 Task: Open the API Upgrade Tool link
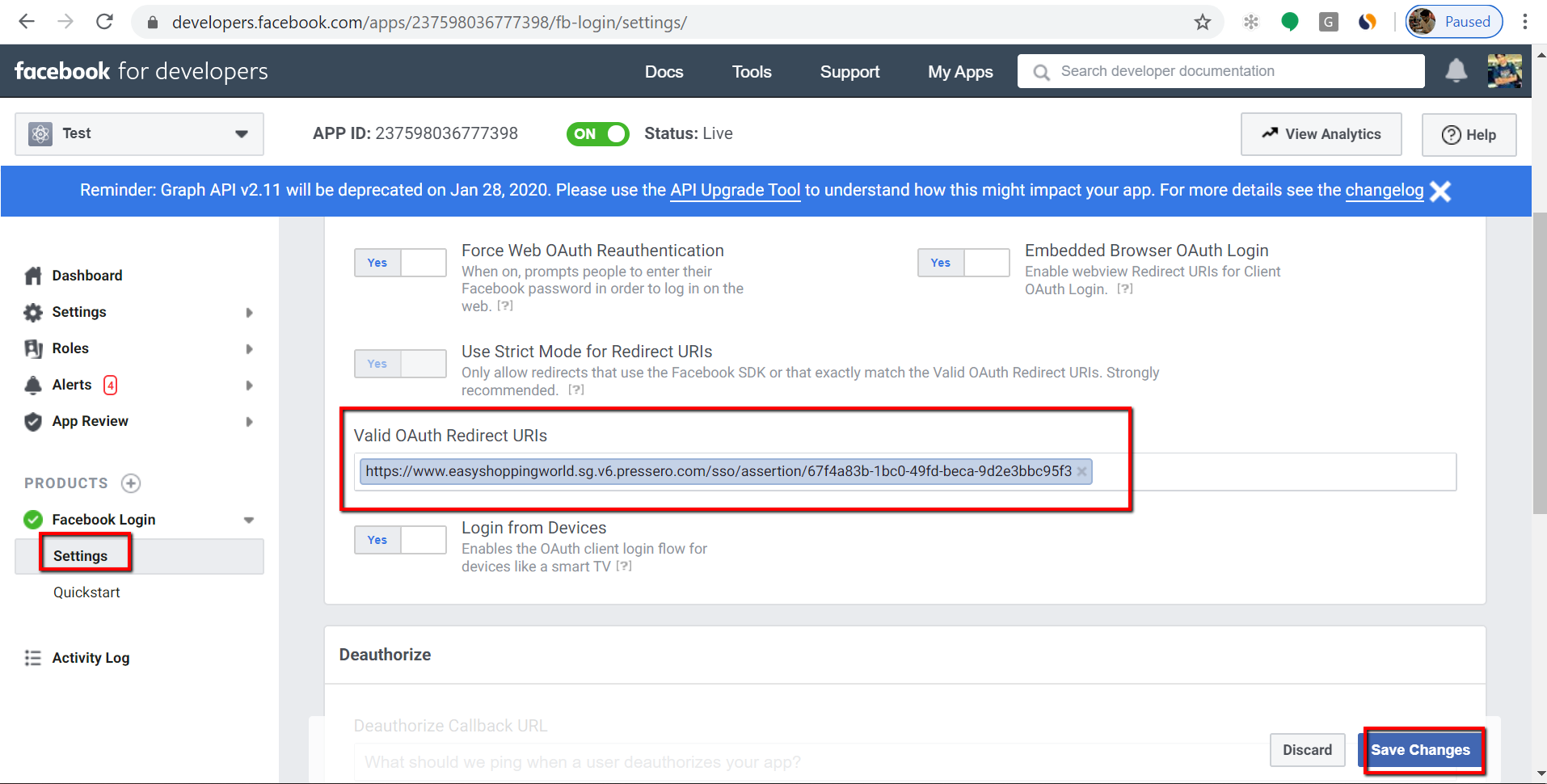point(735,190)
